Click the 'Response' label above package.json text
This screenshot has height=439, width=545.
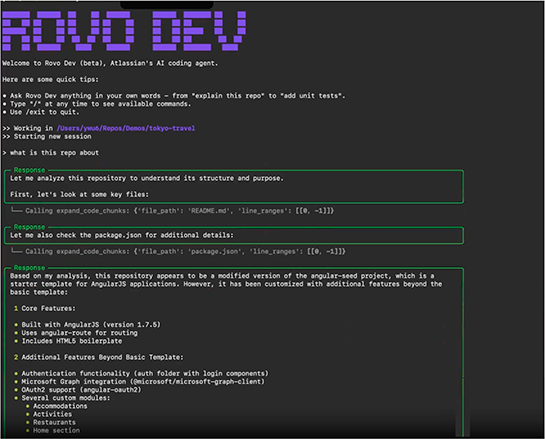29,227
